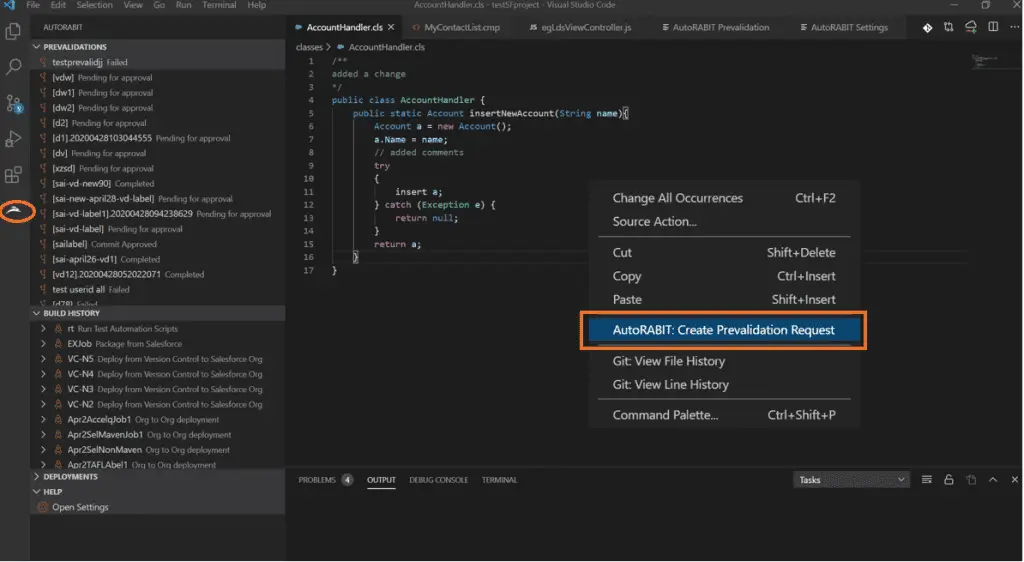Expand the VC-N5 build history row
The image size is (1024, 562).
44,359
